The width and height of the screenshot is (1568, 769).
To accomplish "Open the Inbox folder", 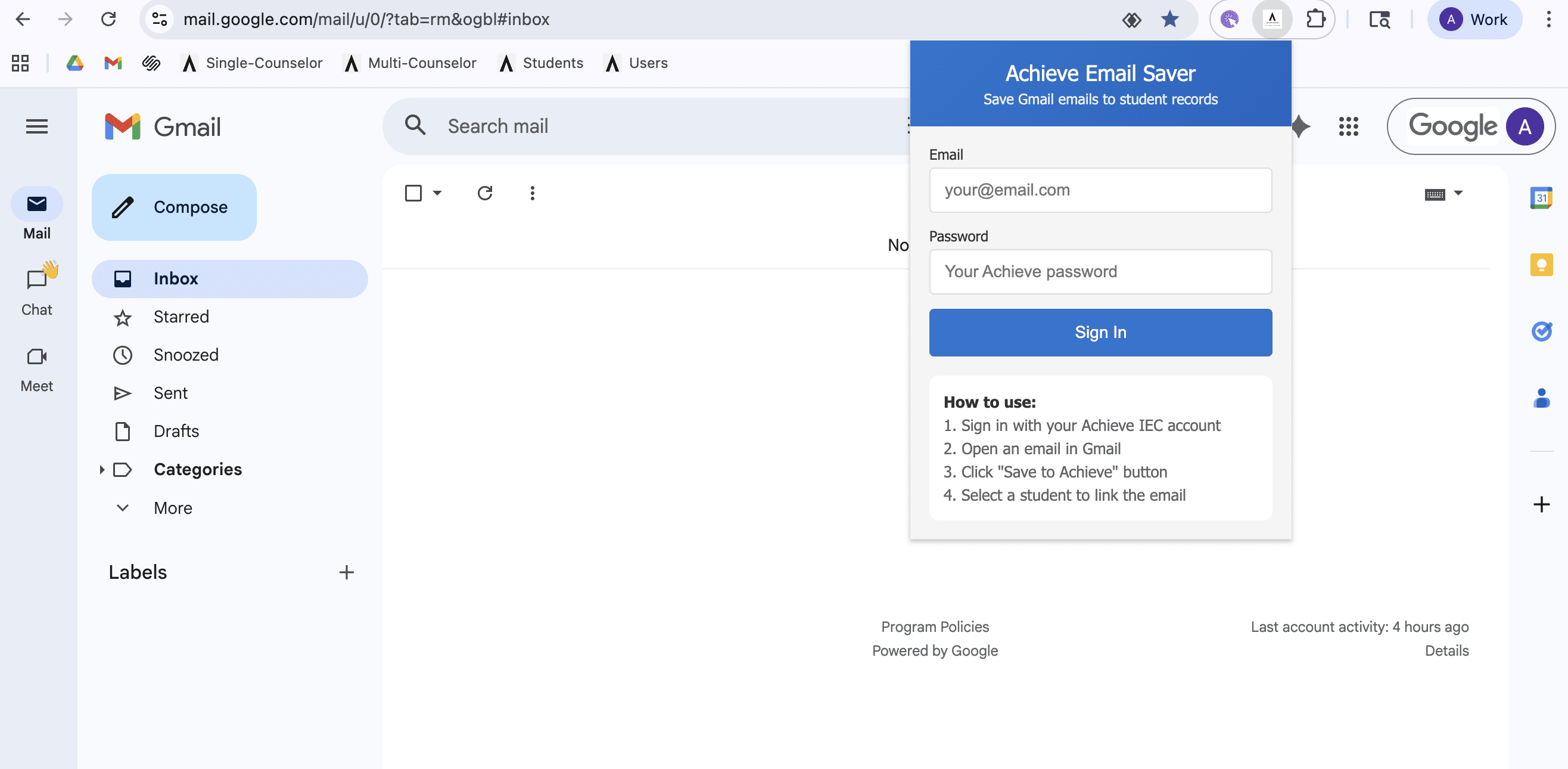I will click(229, 279).
